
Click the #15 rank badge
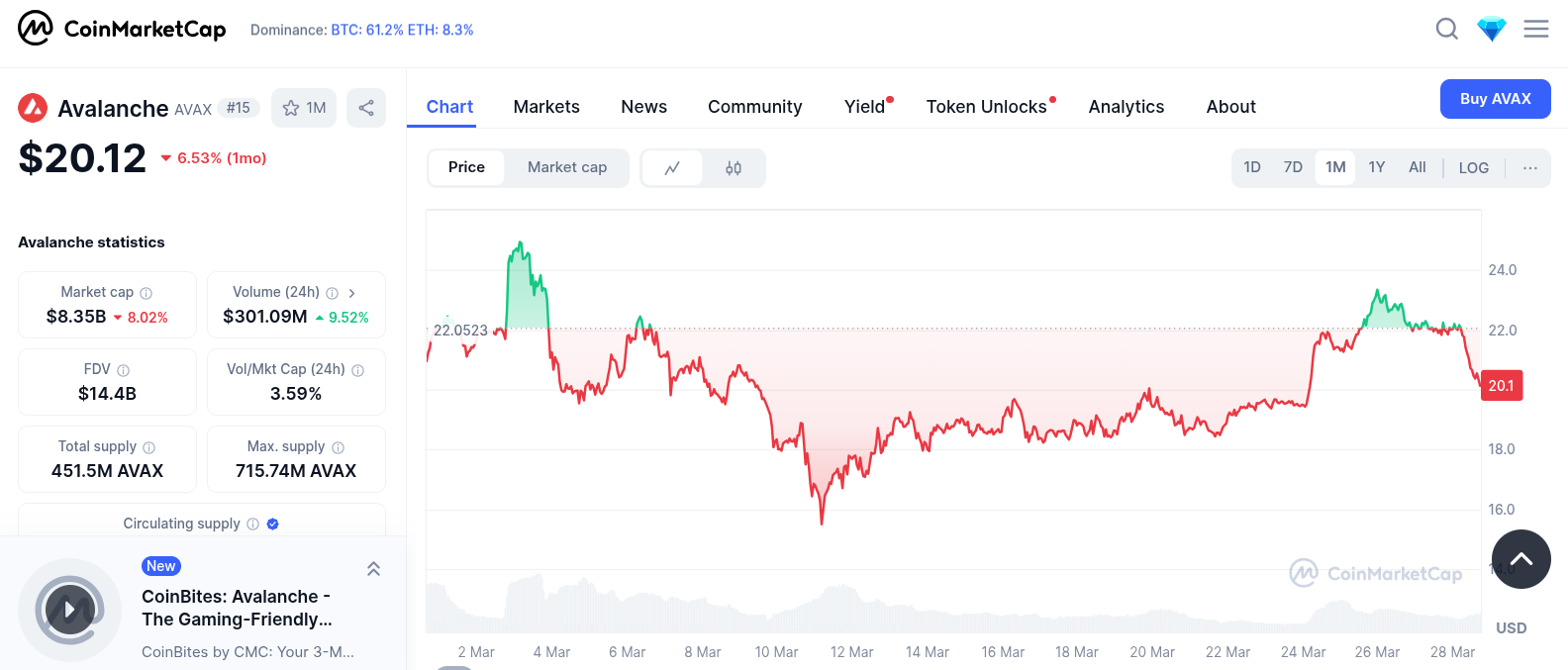click(x=239, y=108)
